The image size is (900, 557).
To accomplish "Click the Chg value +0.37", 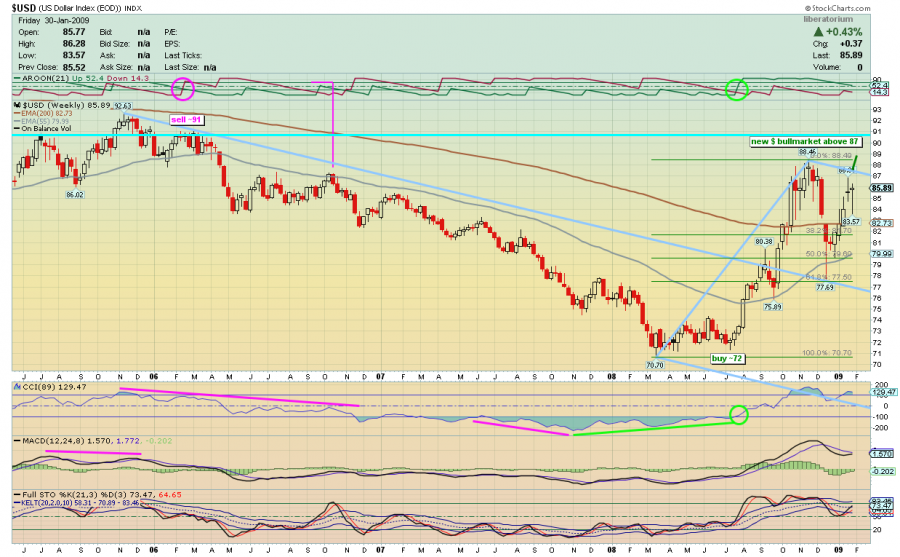I will click(x=851, y=44).
